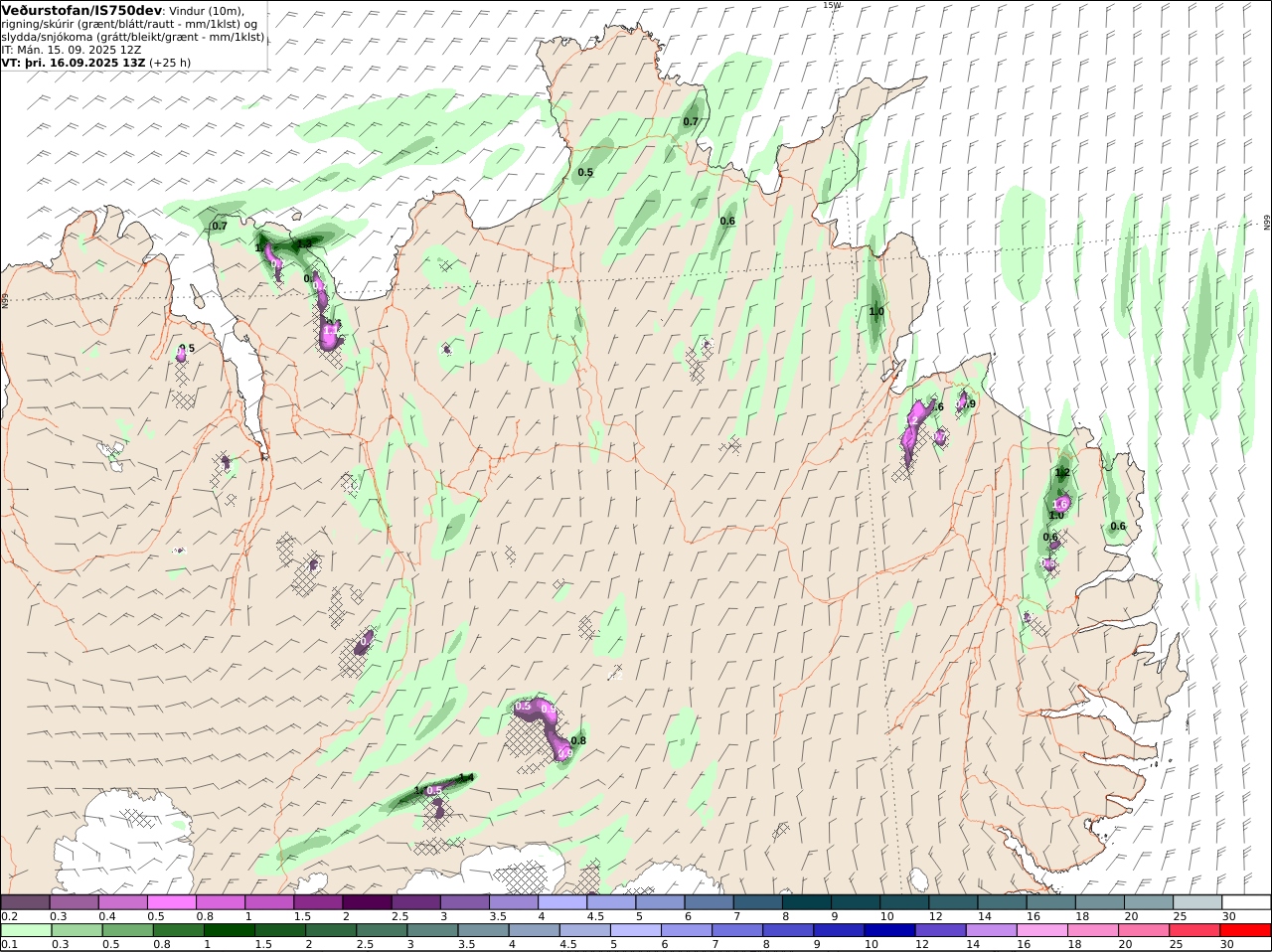Screen dimensions: 1272x952
Task: Choose the lavender swatch between 4 and 4.5 in purple row
Action: (562, 901)
